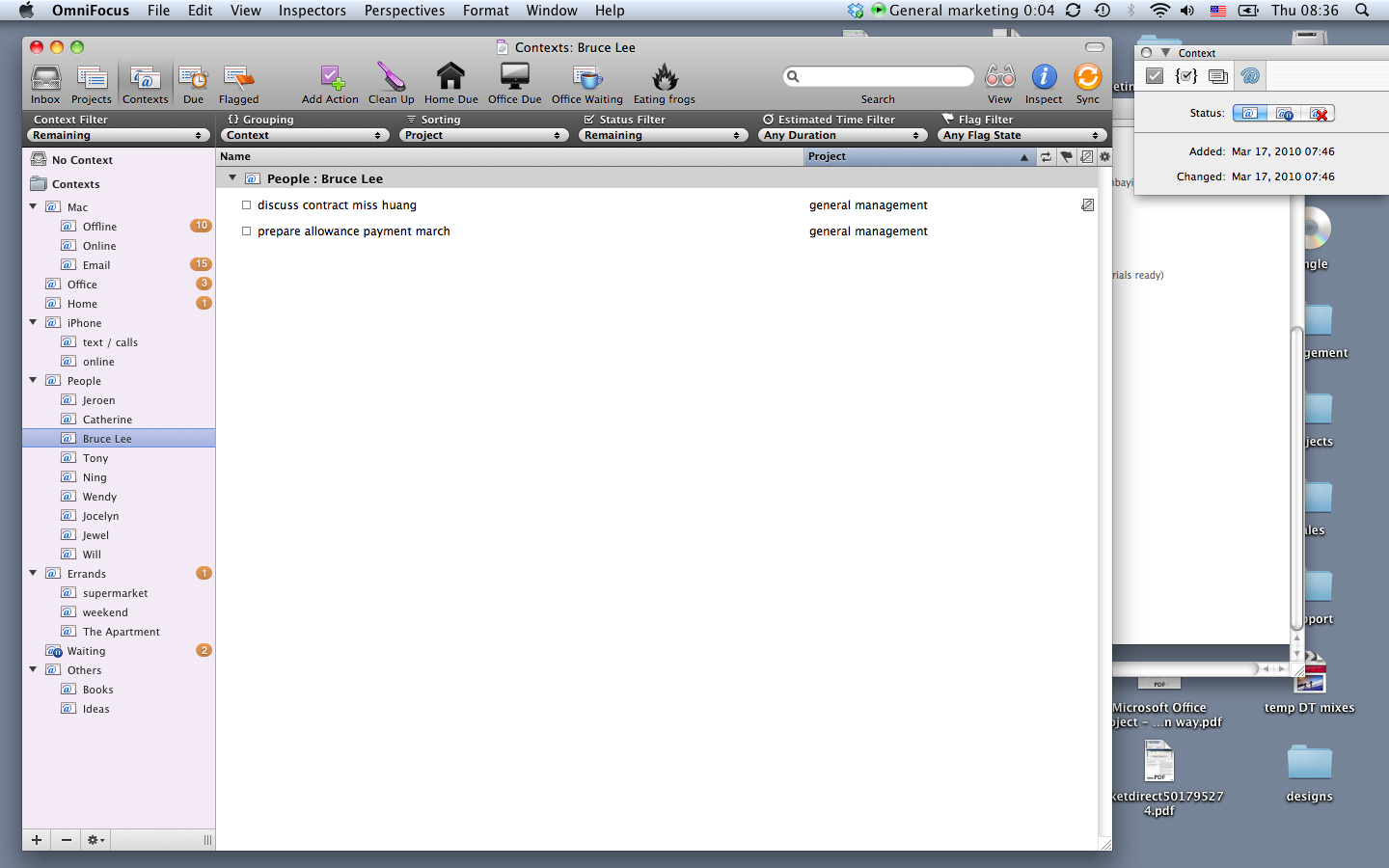Collapse the People context group
Viewport: 1389px width, 868px height.
coord(34,380)
